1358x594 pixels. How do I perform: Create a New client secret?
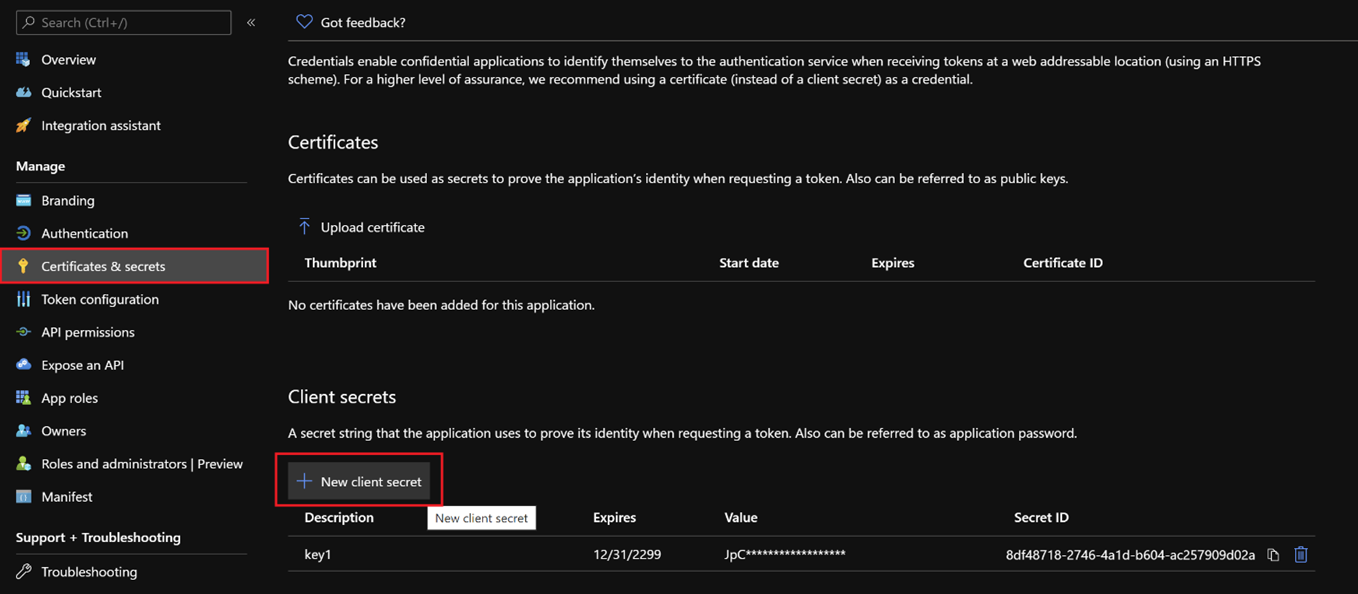(x=360, y=482)
